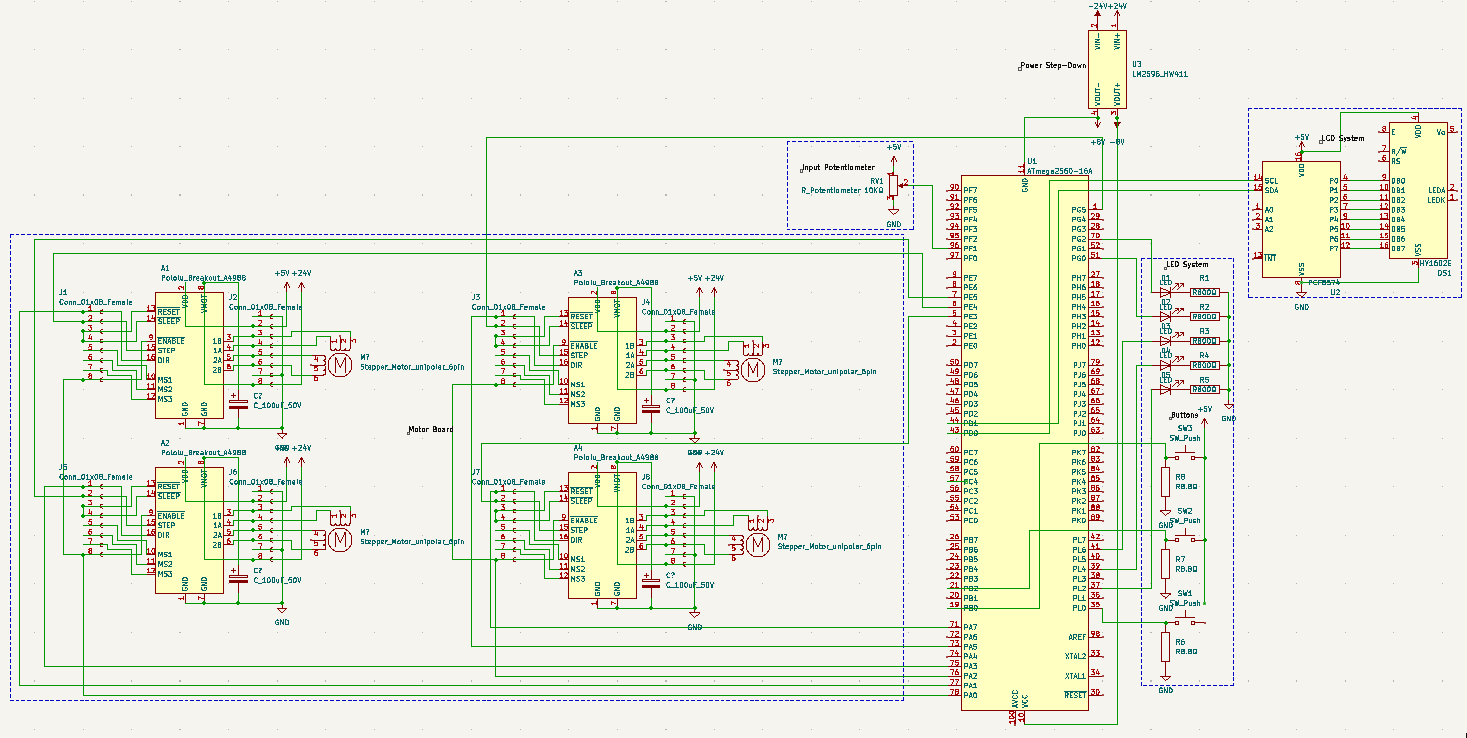This screenshot has height=738, width=1467.
Task: Click resistor R6 below SW1
Action: 1165,646
